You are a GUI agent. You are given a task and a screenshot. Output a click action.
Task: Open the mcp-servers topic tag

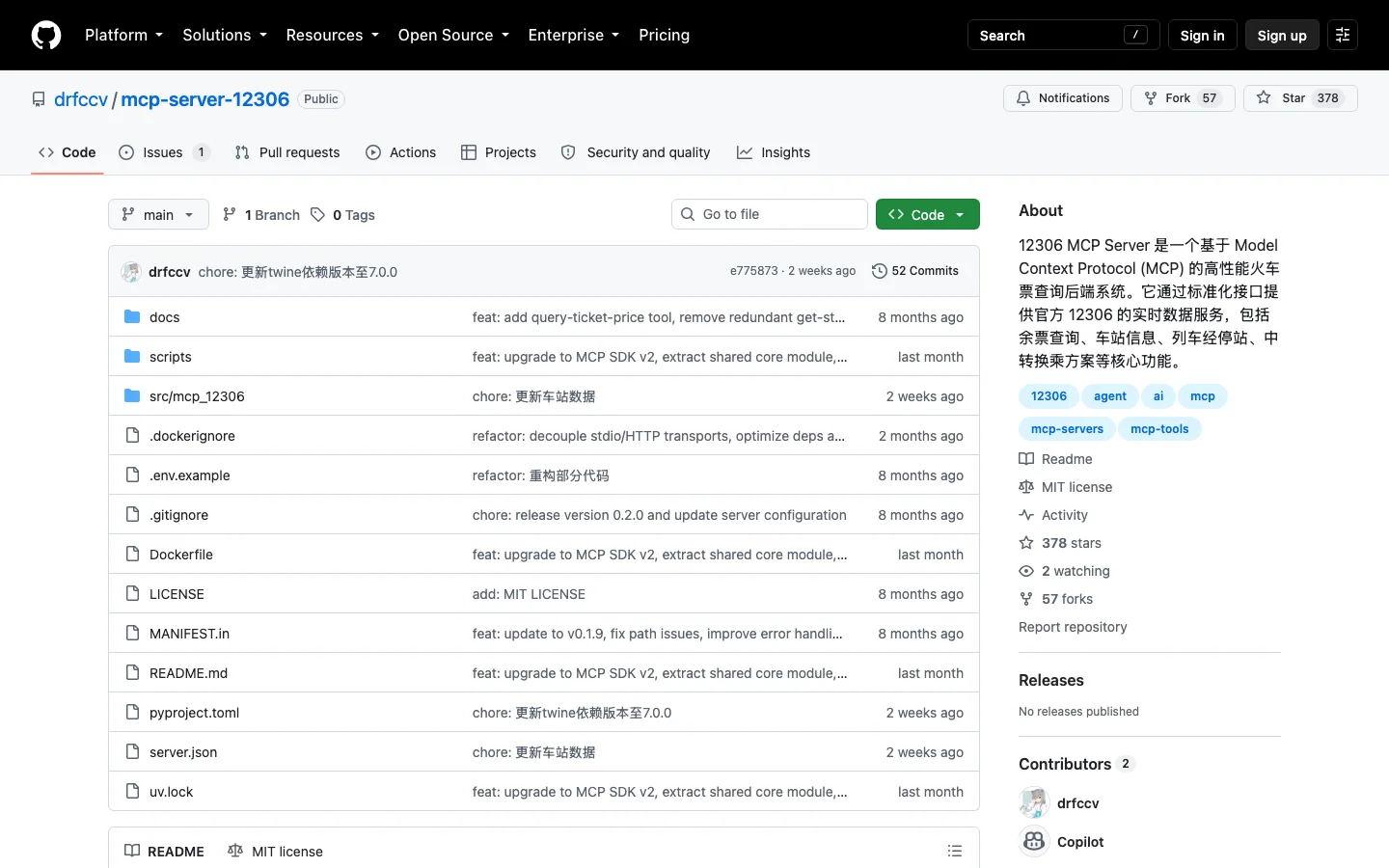1067,429
